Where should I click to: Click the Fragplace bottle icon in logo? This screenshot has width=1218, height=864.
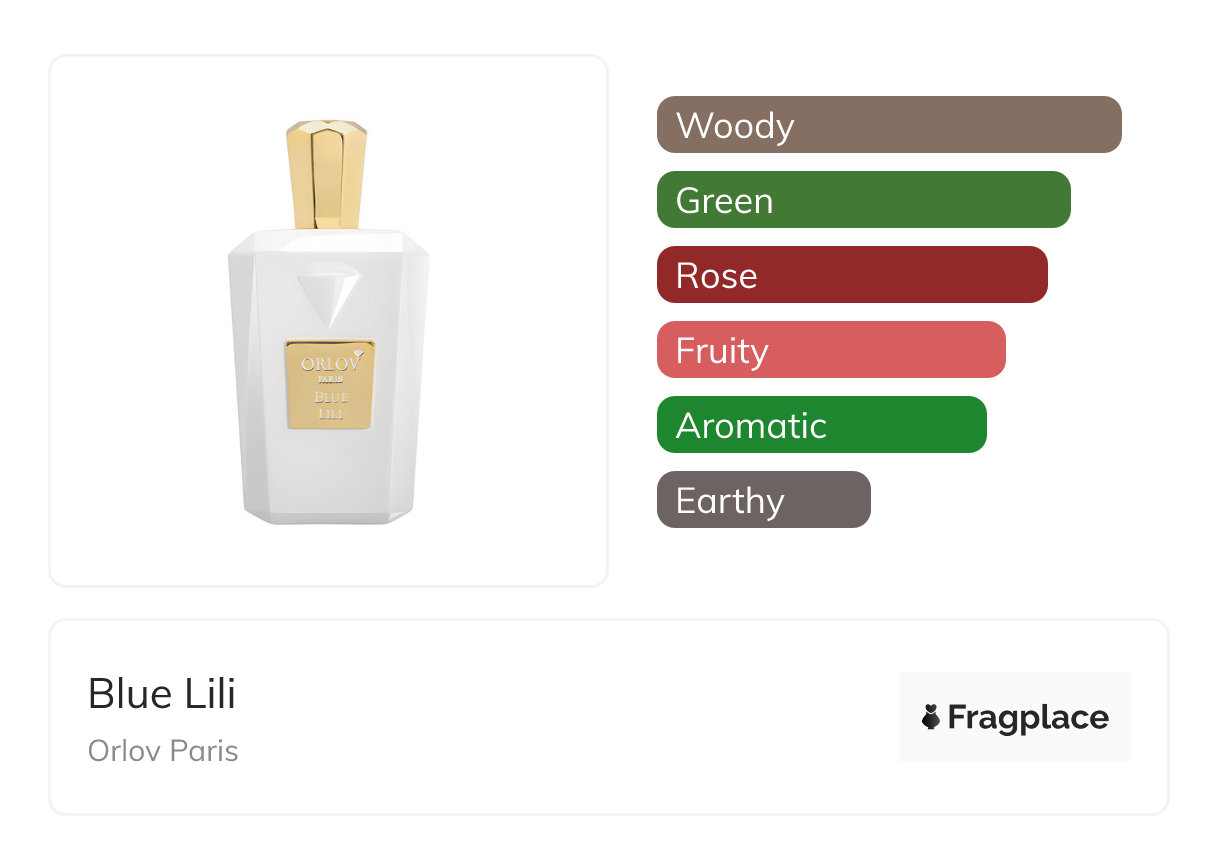coord(931,717)
